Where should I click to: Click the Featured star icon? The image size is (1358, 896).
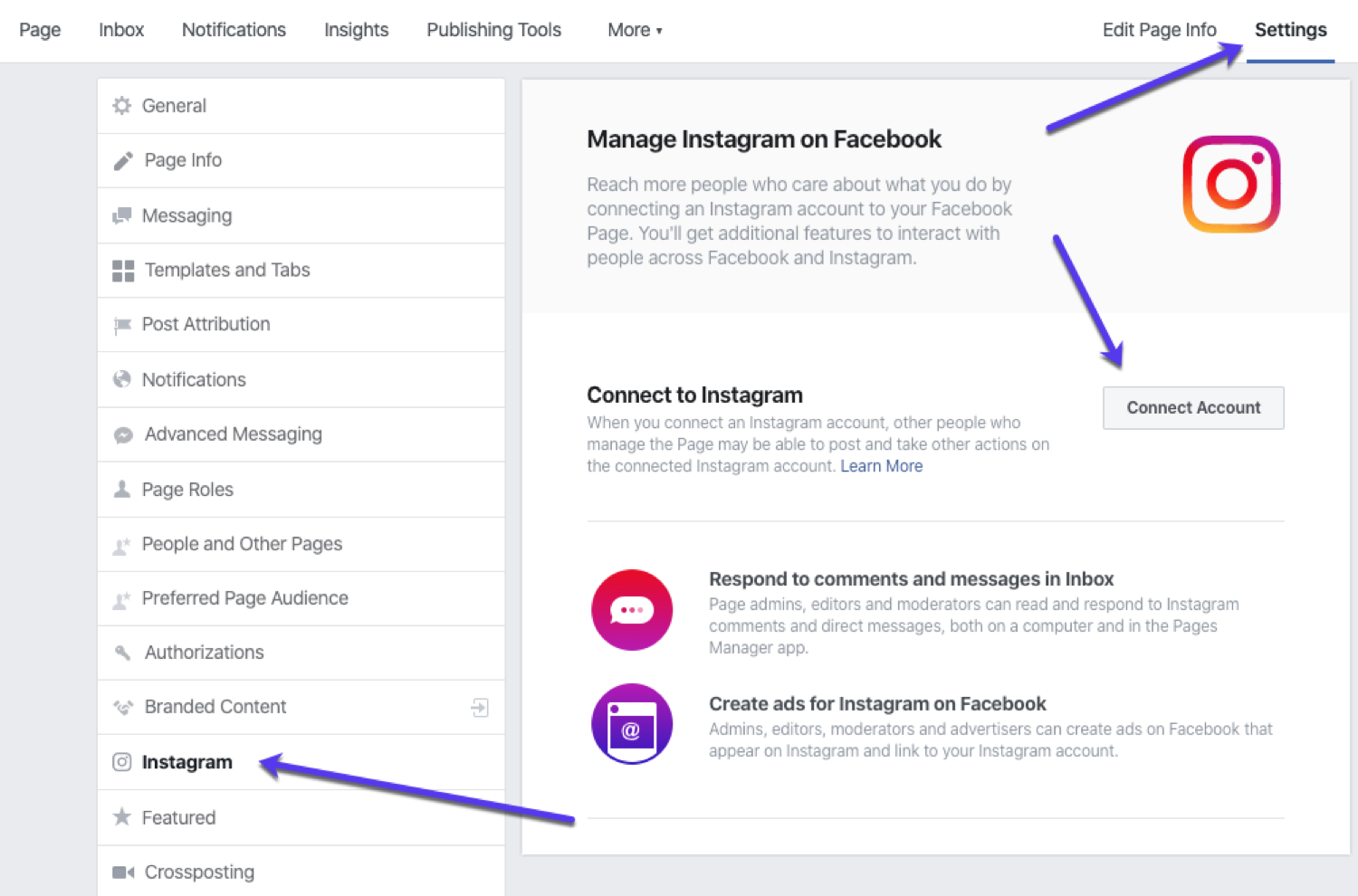point(122,816)
